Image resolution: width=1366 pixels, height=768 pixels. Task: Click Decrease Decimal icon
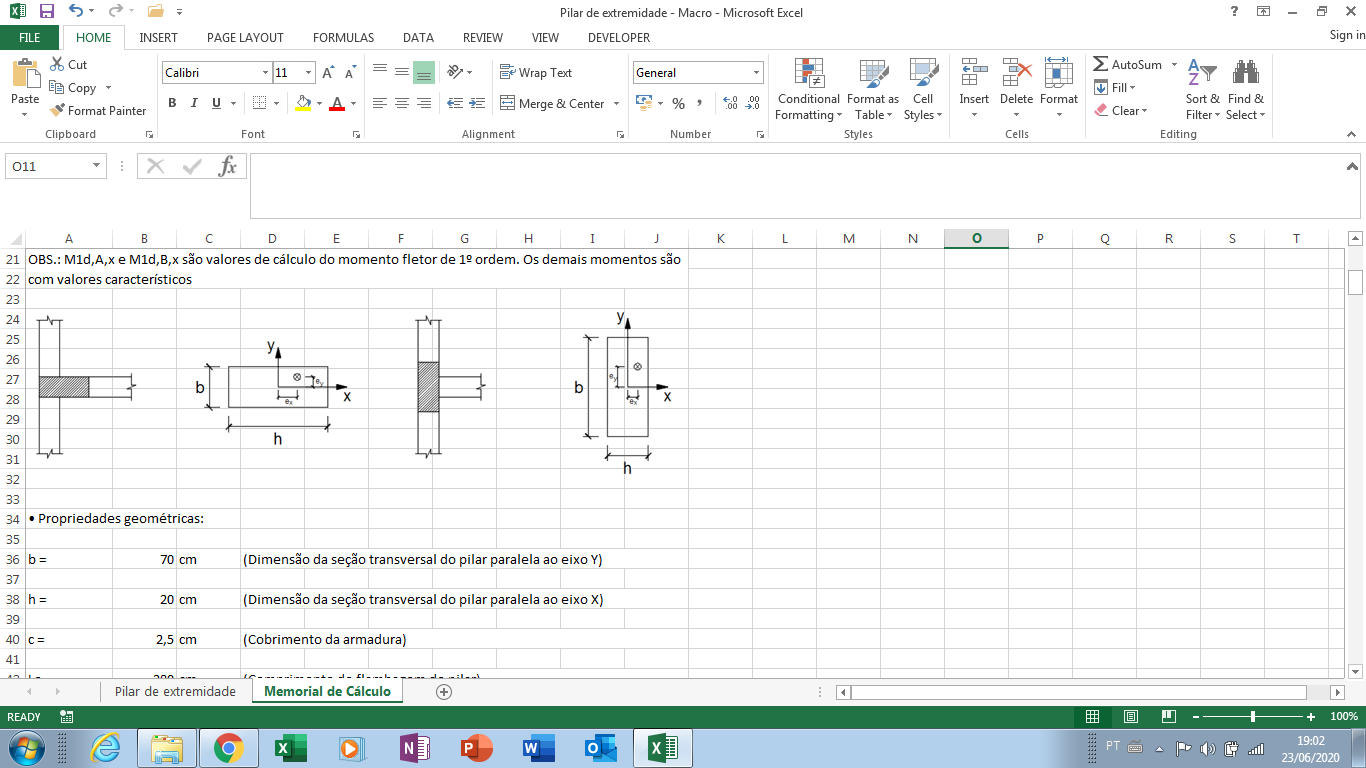point(752,103)
